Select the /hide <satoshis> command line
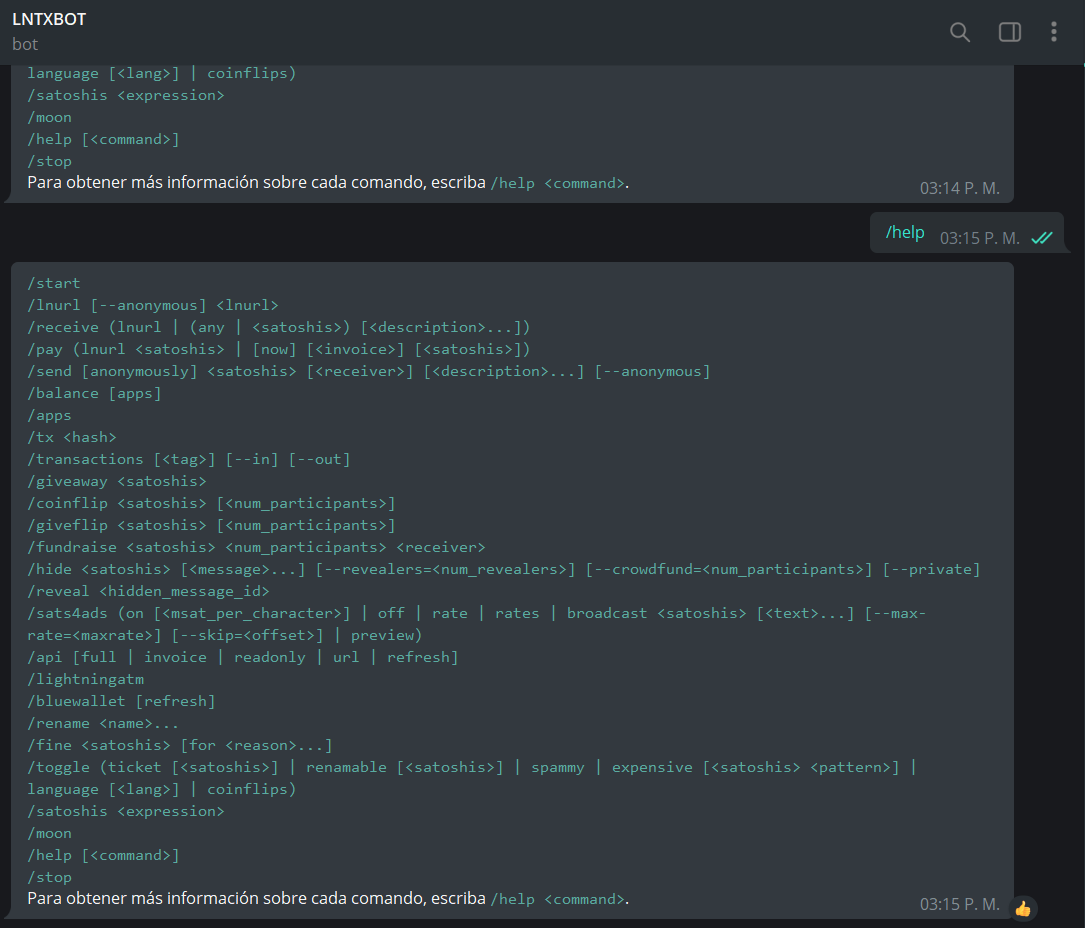The width and height of the screenshot is (1085, 928). (x=504, y=570)
